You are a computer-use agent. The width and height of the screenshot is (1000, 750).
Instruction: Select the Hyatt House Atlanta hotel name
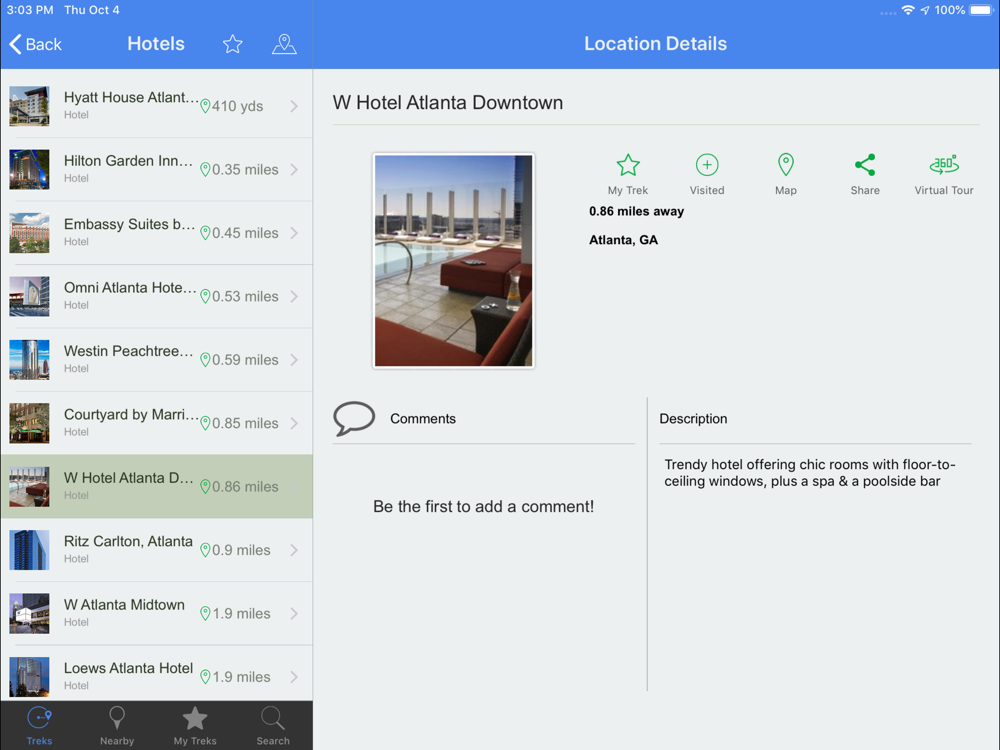131,98
